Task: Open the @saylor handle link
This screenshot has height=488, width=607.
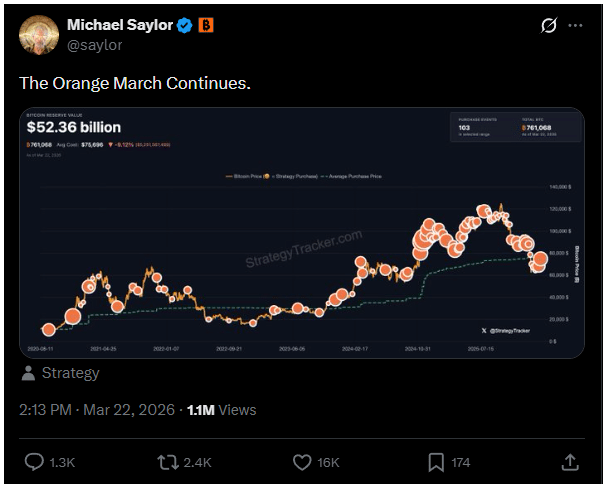Action: 95,44
